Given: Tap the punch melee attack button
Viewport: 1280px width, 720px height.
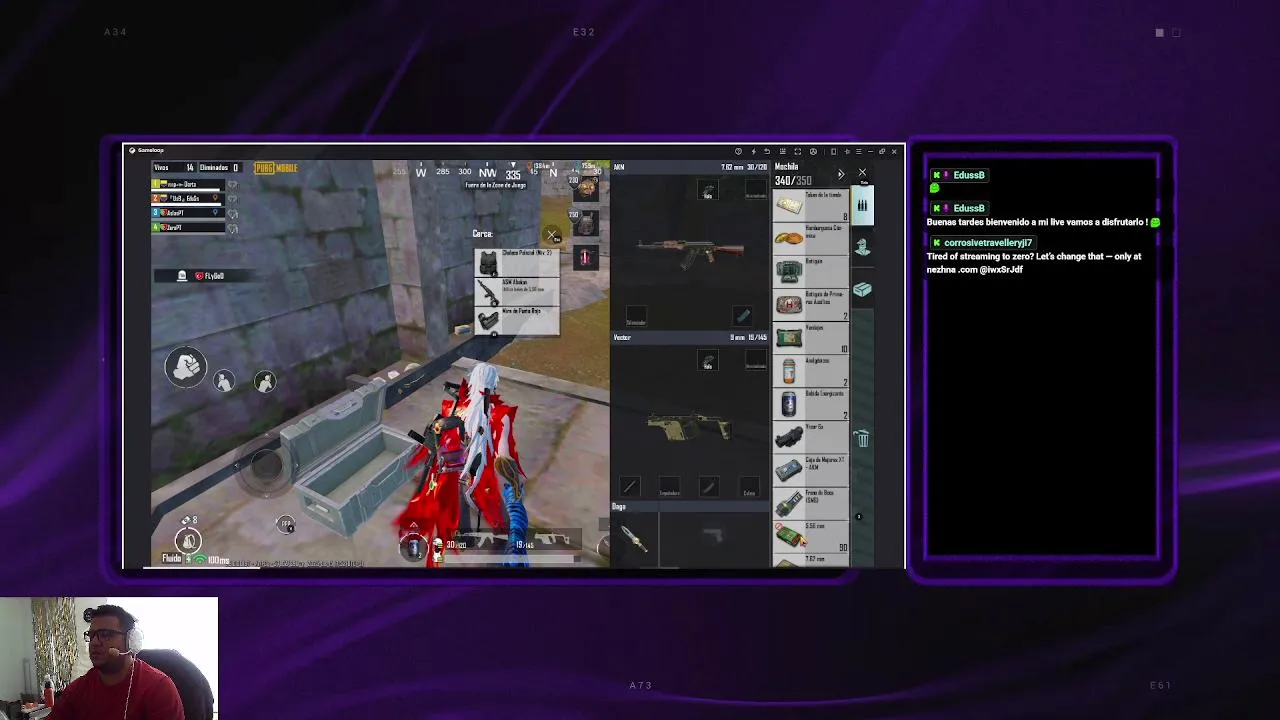Looking at the screenshot, I should click(x=186, y=368).
